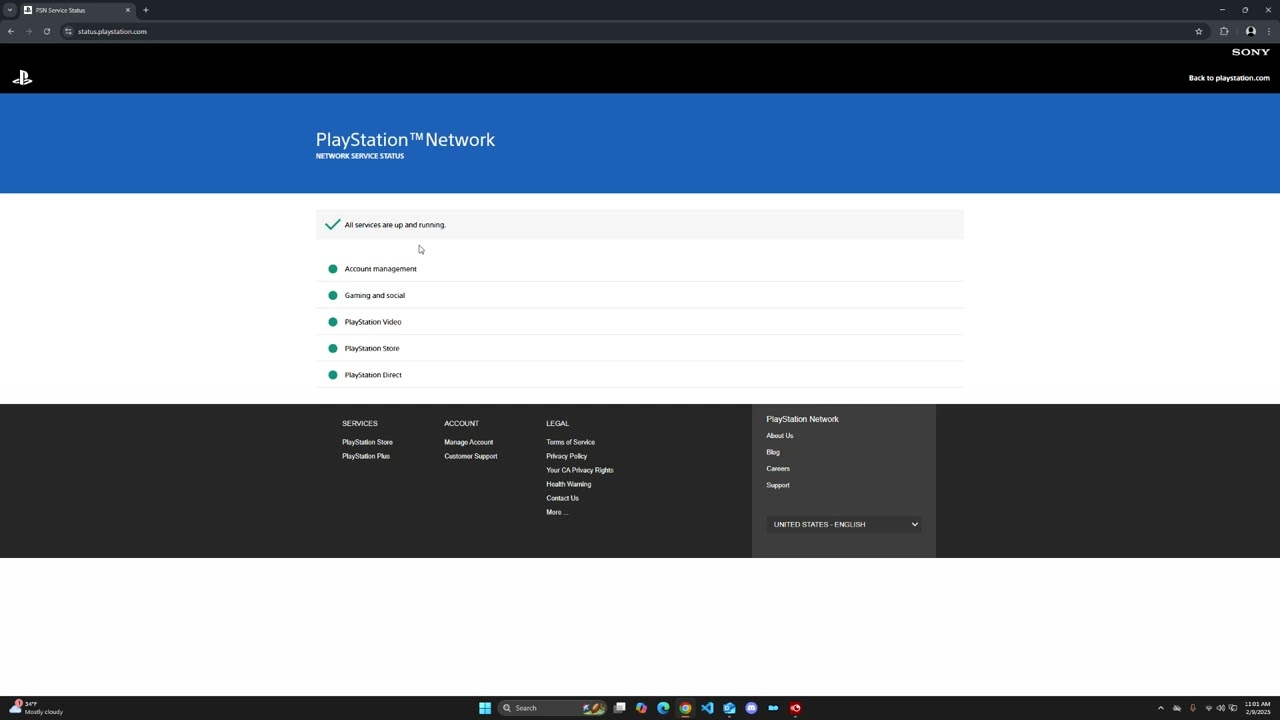1280x720 pixels.
Task: Switch to Google Chrome on the taskbar
Action: point(685,708)
